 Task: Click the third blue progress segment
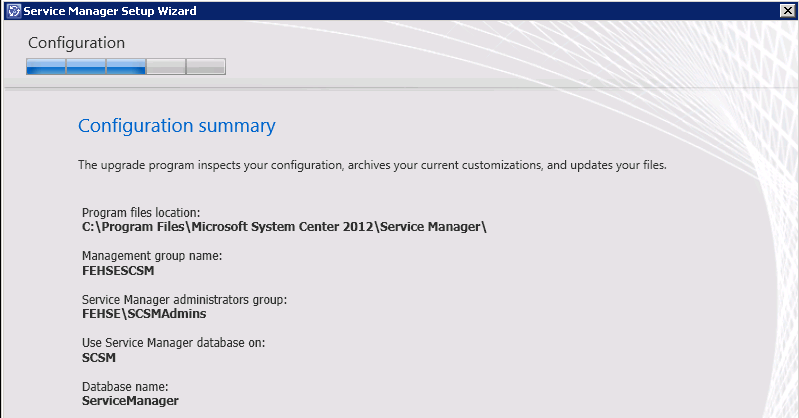click(126, 67)
